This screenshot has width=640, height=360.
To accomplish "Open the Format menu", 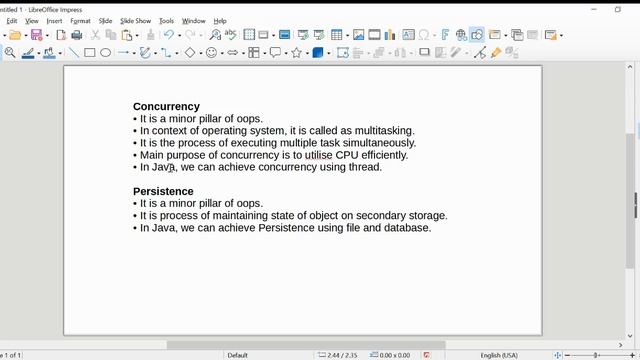I will 80,21.
